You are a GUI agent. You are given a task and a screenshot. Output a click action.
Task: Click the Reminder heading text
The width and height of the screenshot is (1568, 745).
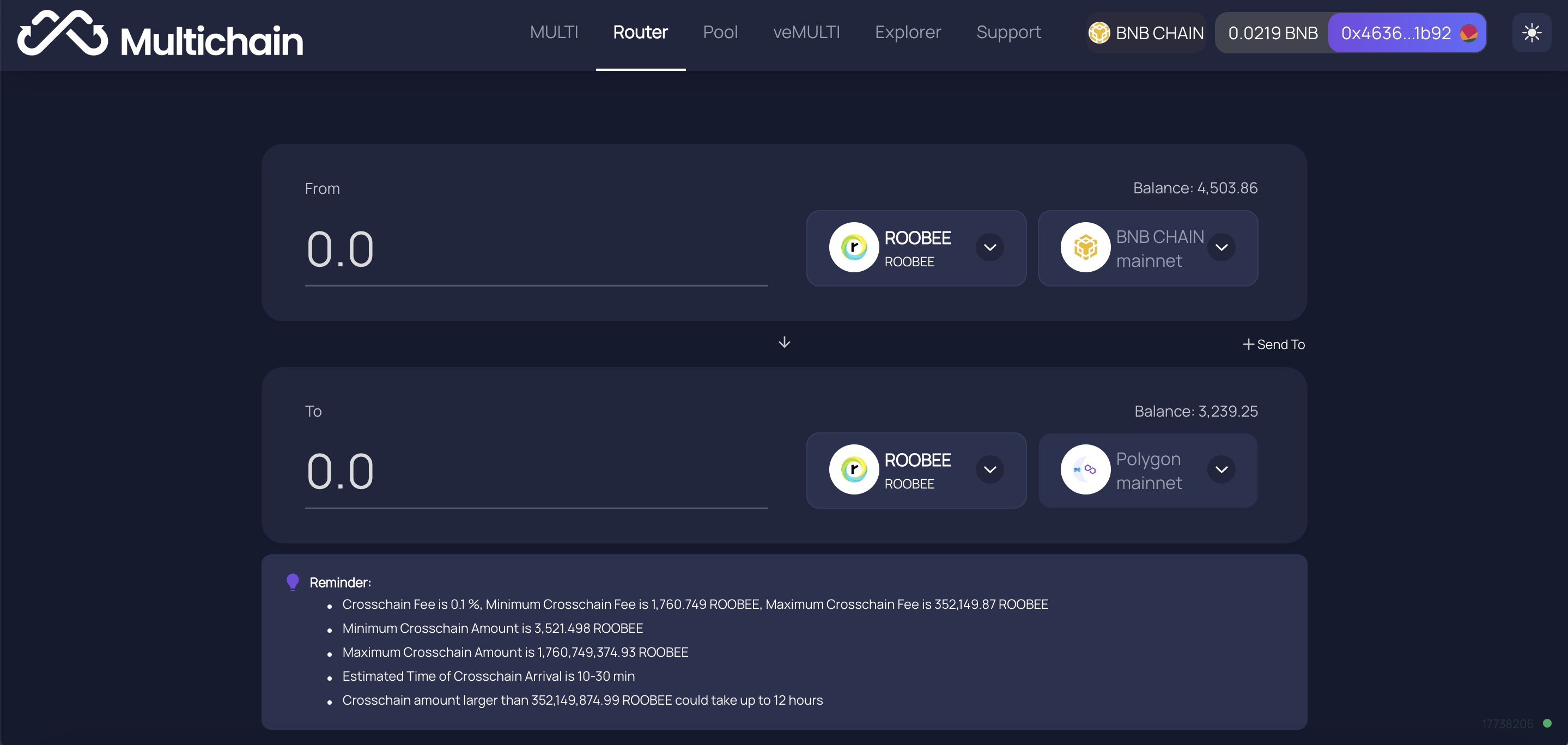[x=341, y=583]
